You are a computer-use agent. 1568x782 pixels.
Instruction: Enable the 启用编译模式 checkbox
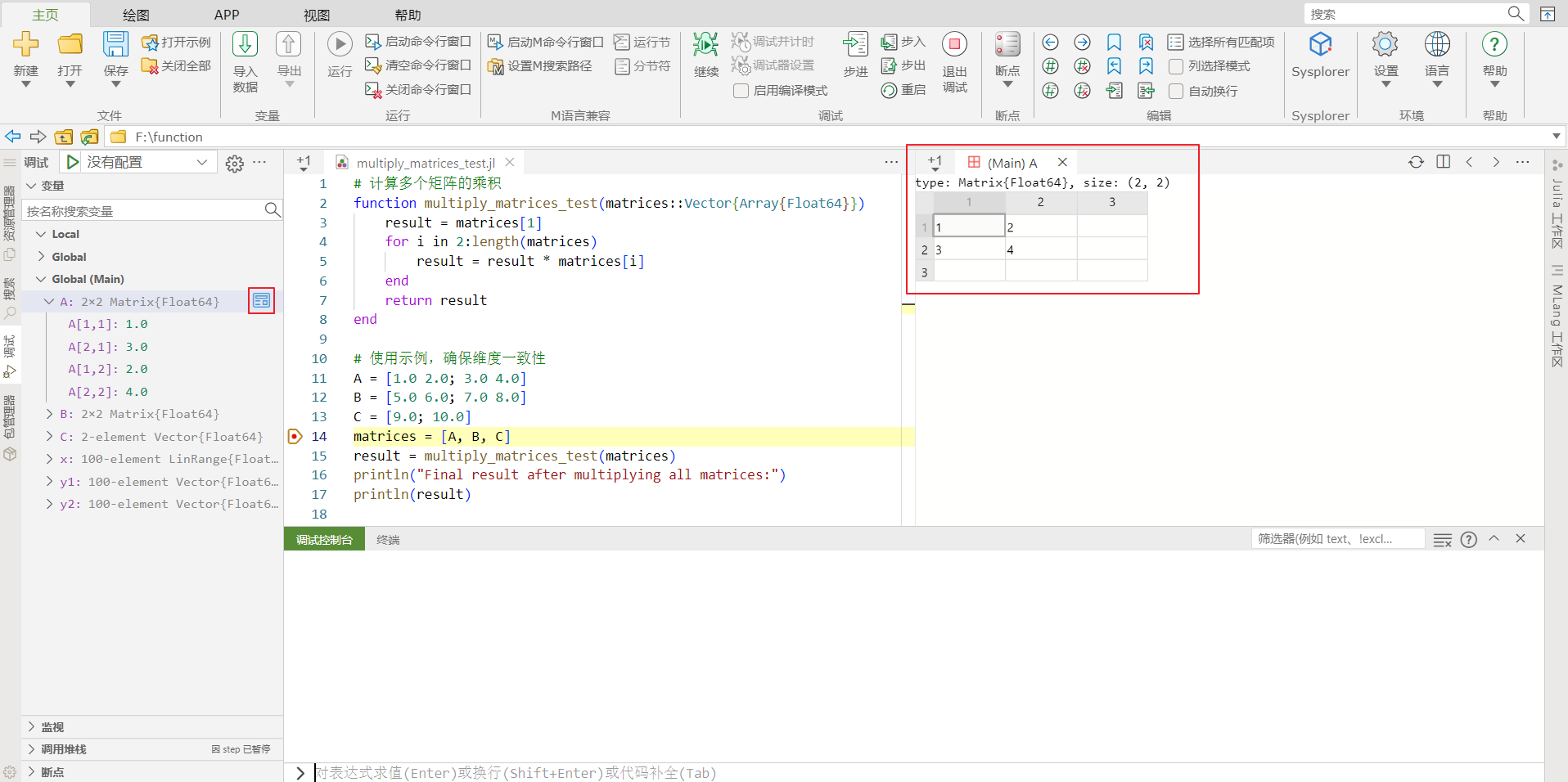click(741, 91)
